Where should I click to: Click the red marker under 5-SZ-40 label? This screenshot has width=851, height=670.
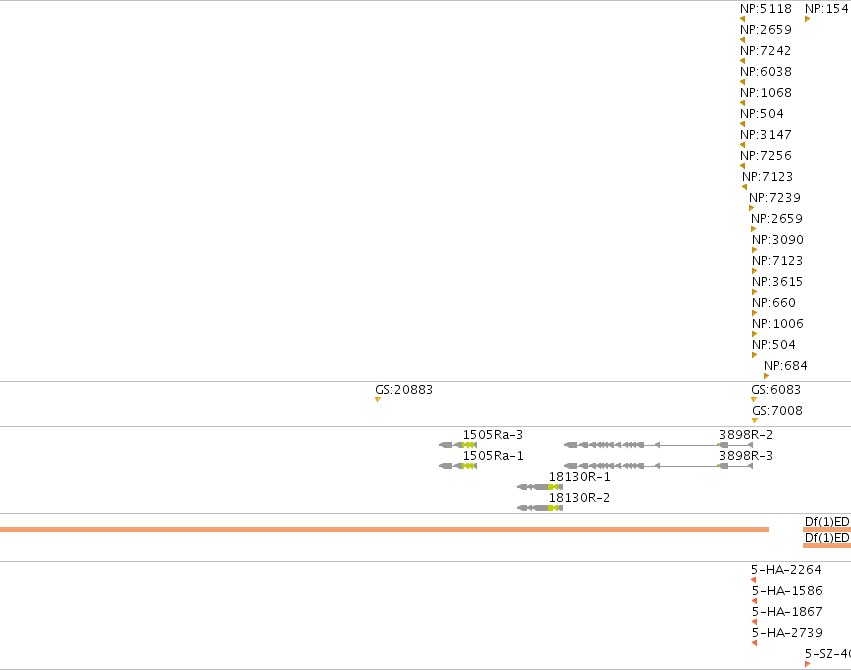click(x=808, y=664)
